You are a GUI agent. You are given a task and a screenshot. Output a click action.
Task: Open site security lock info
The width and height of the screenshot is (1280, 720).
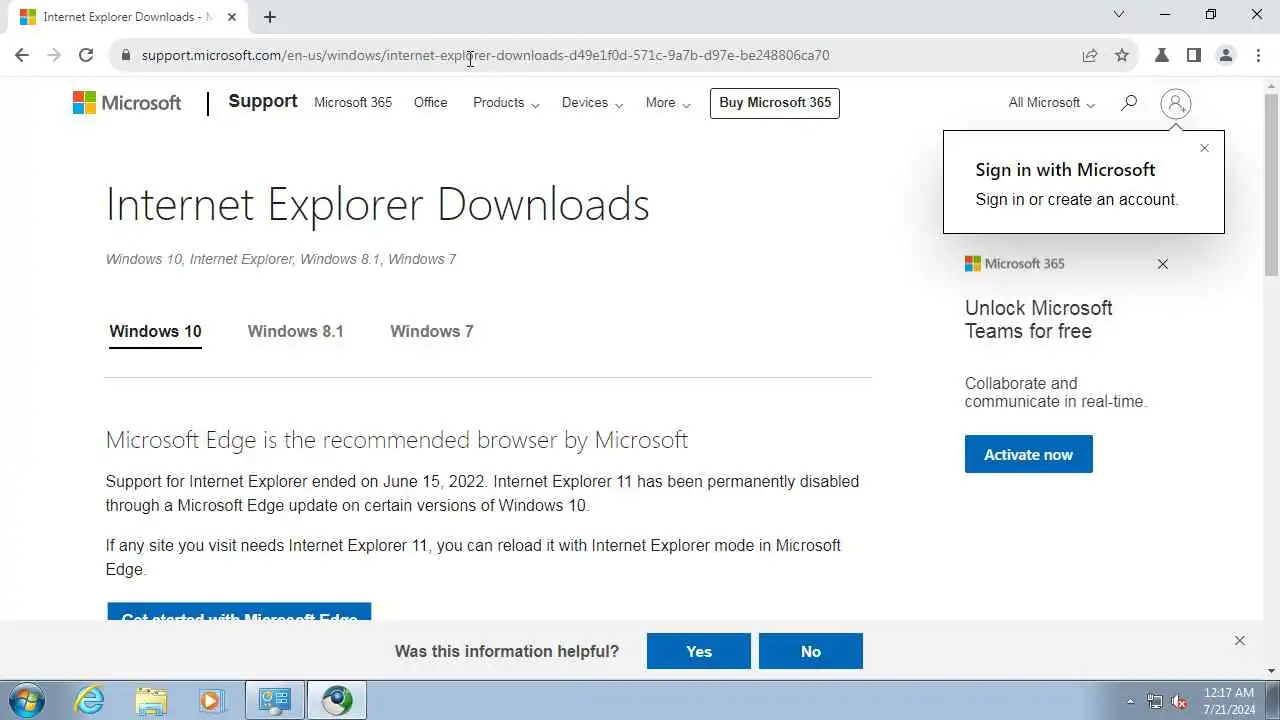tap(125, 55)
